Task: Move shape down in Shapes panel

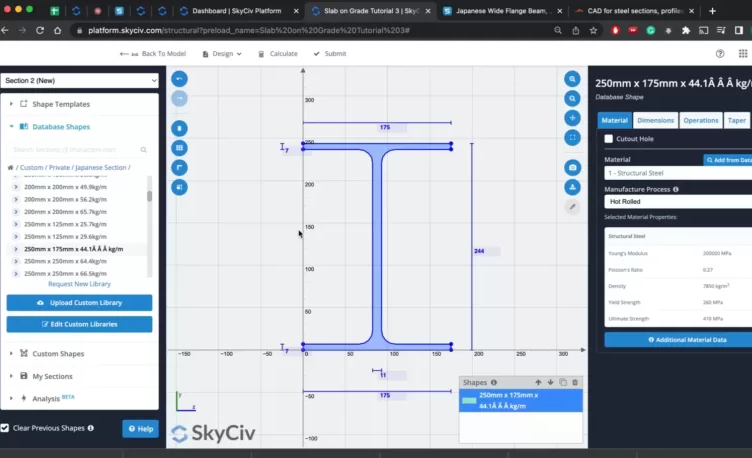Action: tap(550, 382)
